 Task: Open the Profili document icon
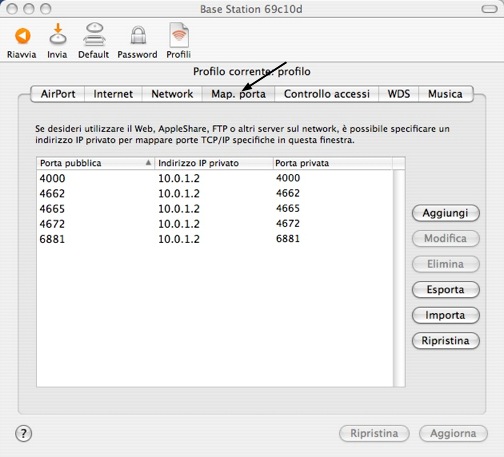tap(179, 35)
